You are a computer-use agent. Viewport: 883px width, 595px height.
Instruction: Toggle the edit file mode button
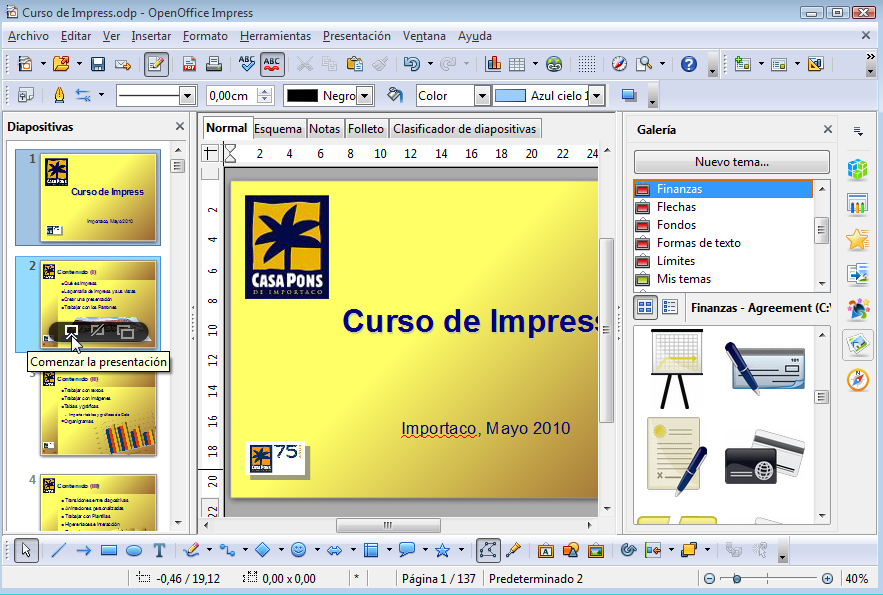(155, 64)
